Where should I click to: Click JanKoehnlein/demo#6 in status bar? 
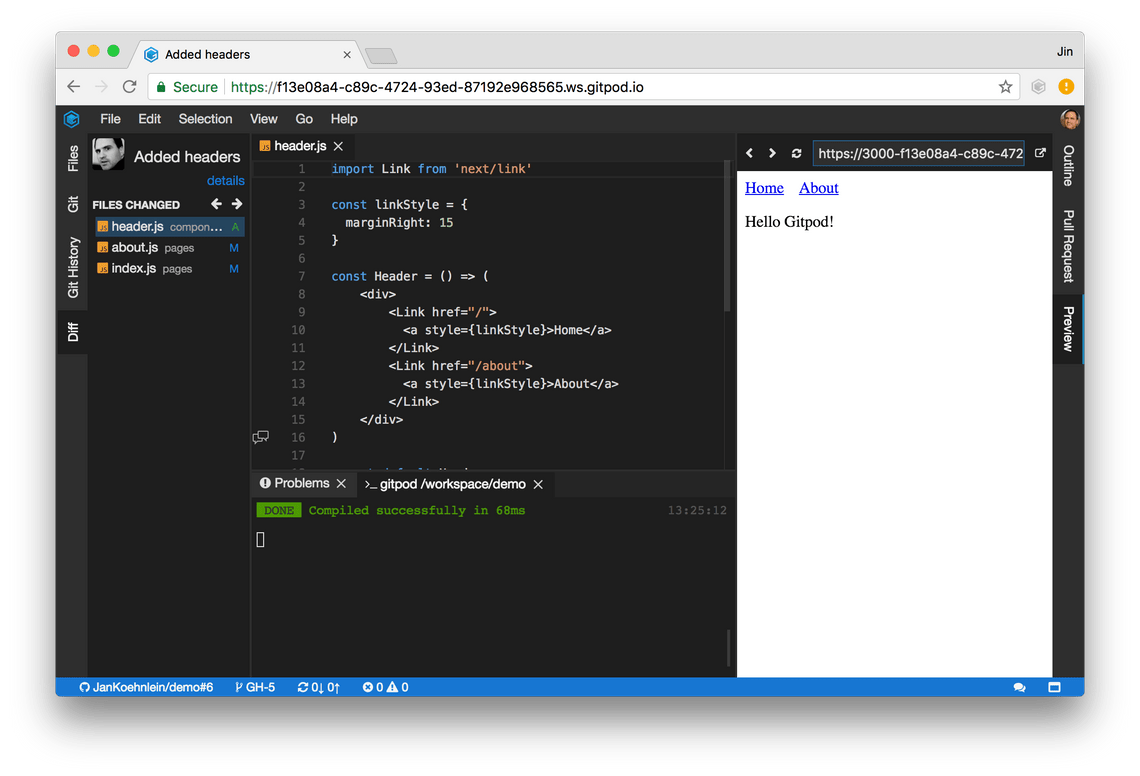[x=146, y=687]
